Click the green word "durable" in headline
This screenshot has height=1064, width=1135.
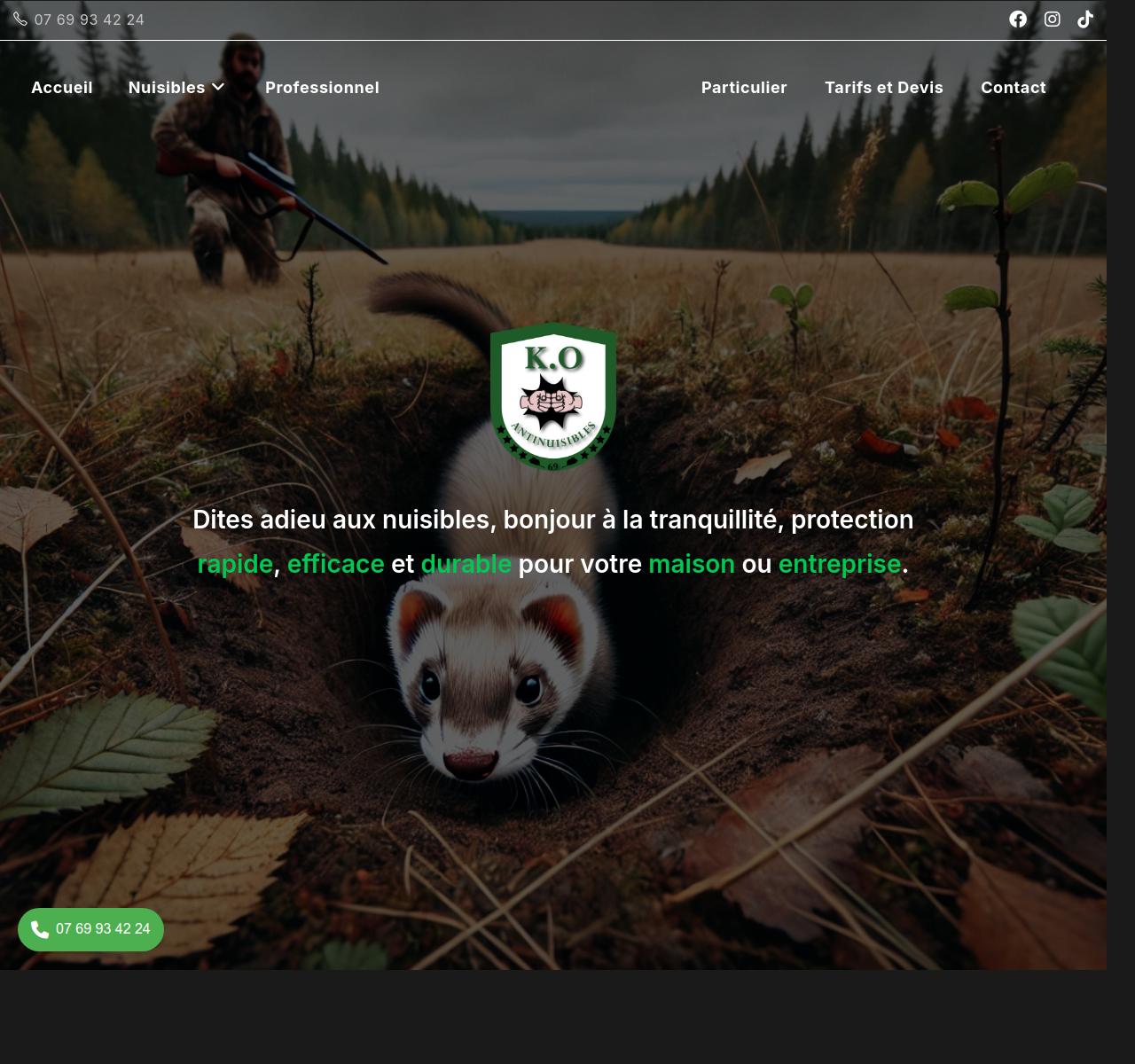click(466, 564)
